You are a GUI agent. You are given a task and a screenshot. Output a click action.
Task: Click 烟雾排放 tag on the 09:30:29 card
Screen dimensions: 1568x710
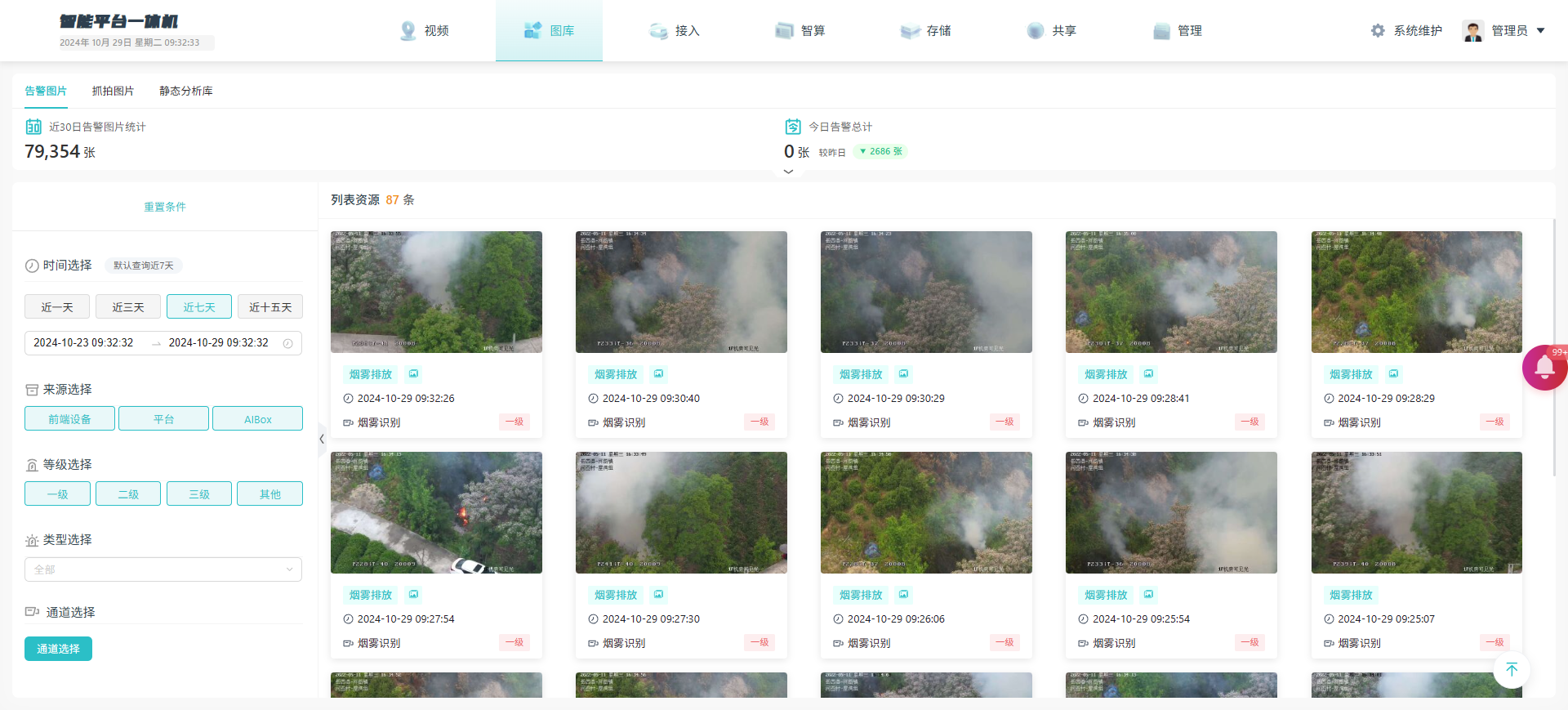(x=861, y=374)
